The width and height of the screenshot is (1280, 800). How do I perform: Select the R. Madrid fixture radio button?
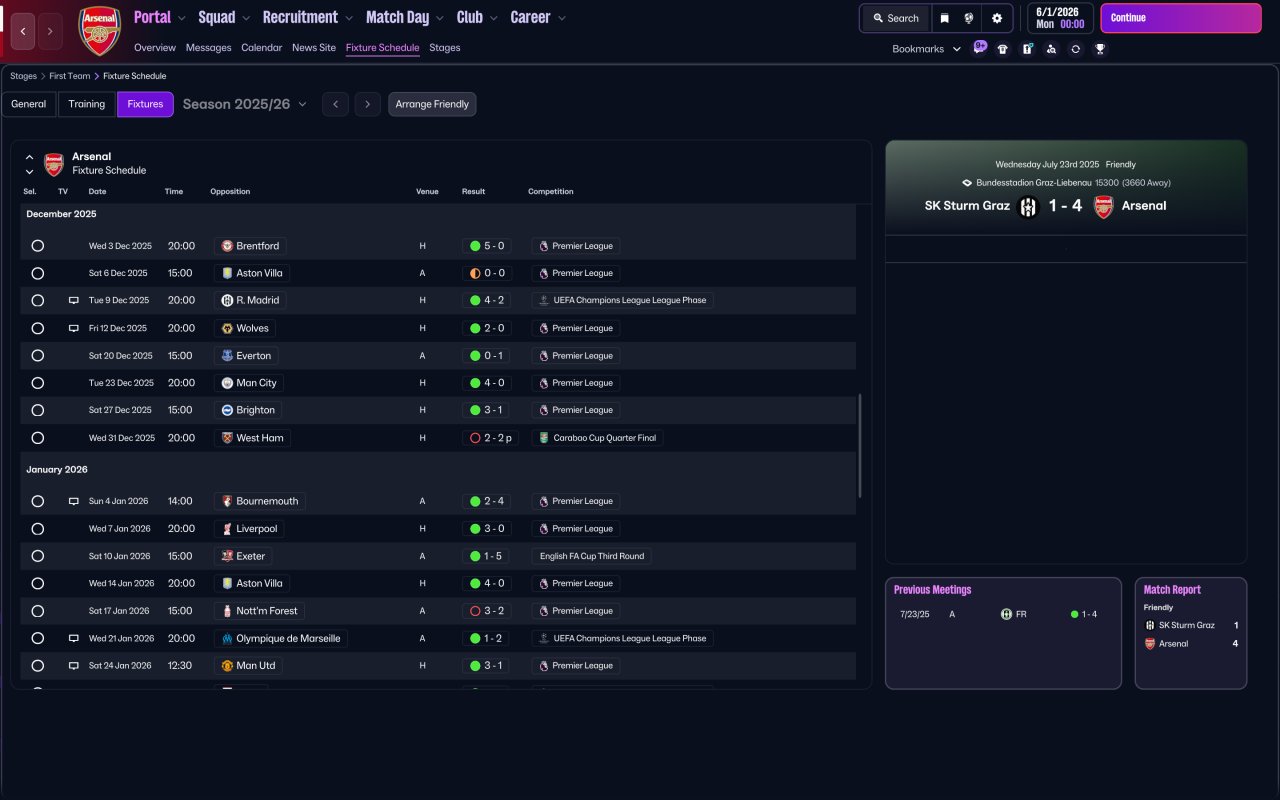38,300
